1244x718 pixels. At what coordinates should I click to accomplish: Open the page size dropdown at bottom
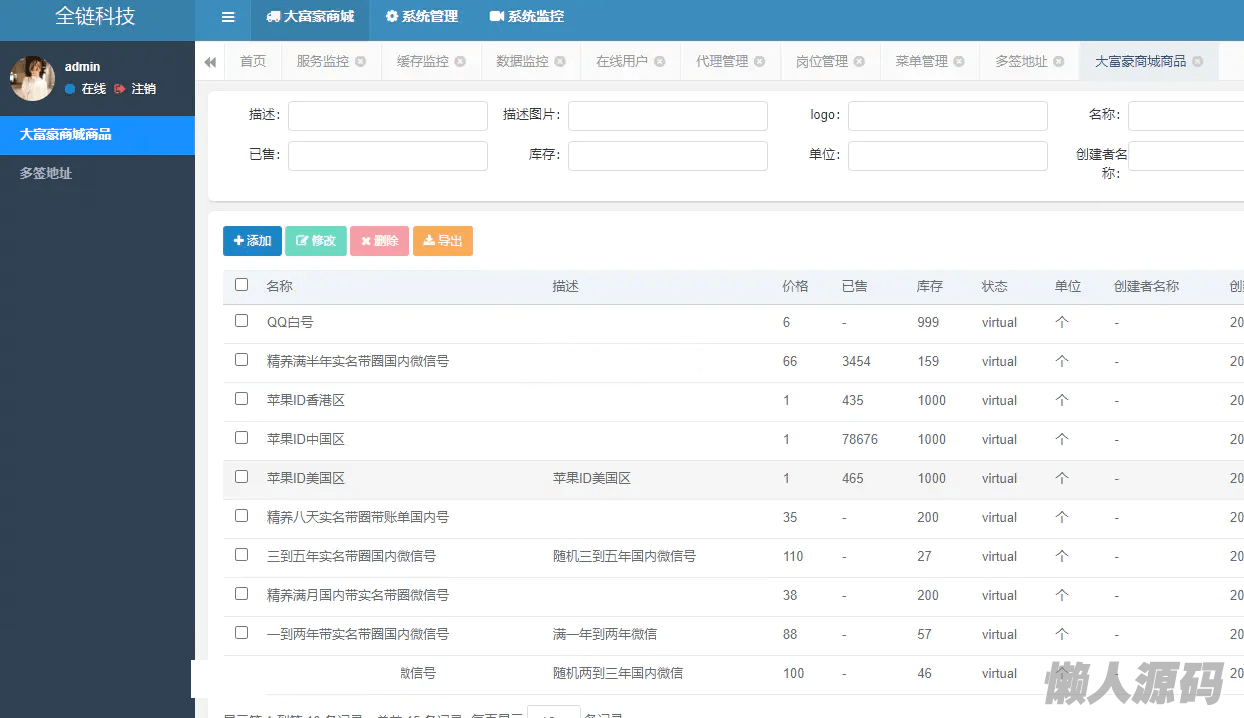click(x=553, y=713)
